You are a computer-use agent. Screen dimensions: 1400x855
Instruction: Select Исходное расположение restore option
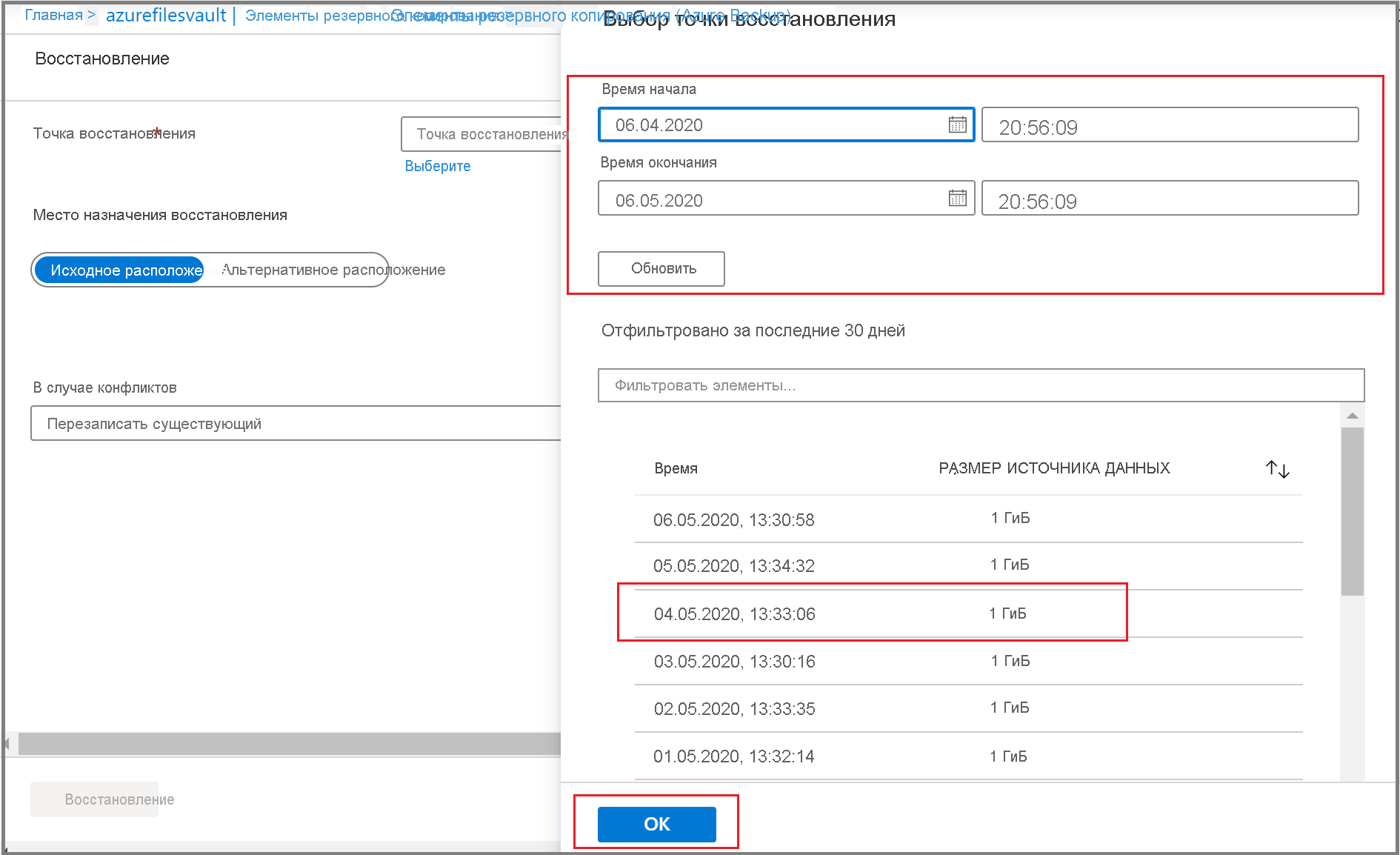tap(120, 270)
